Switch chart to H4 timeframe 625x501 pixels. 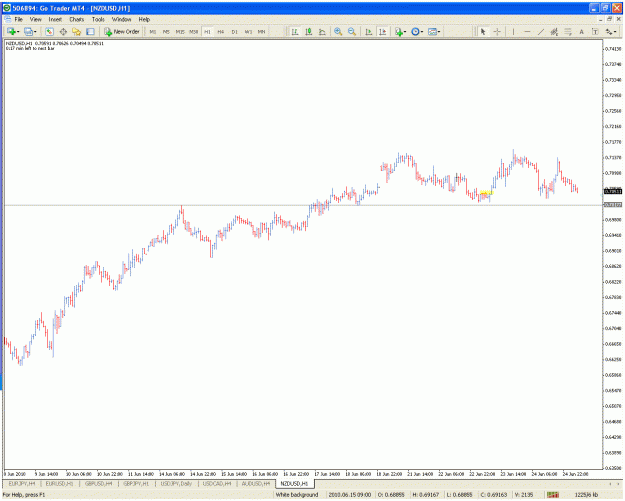tap(221, 31)
